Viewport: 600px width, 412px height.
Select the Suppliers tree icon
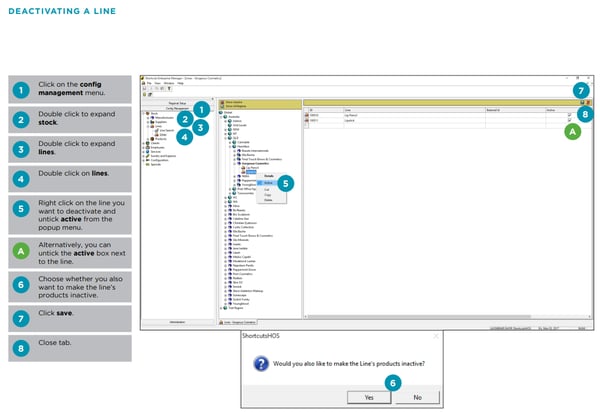point(152,122)
